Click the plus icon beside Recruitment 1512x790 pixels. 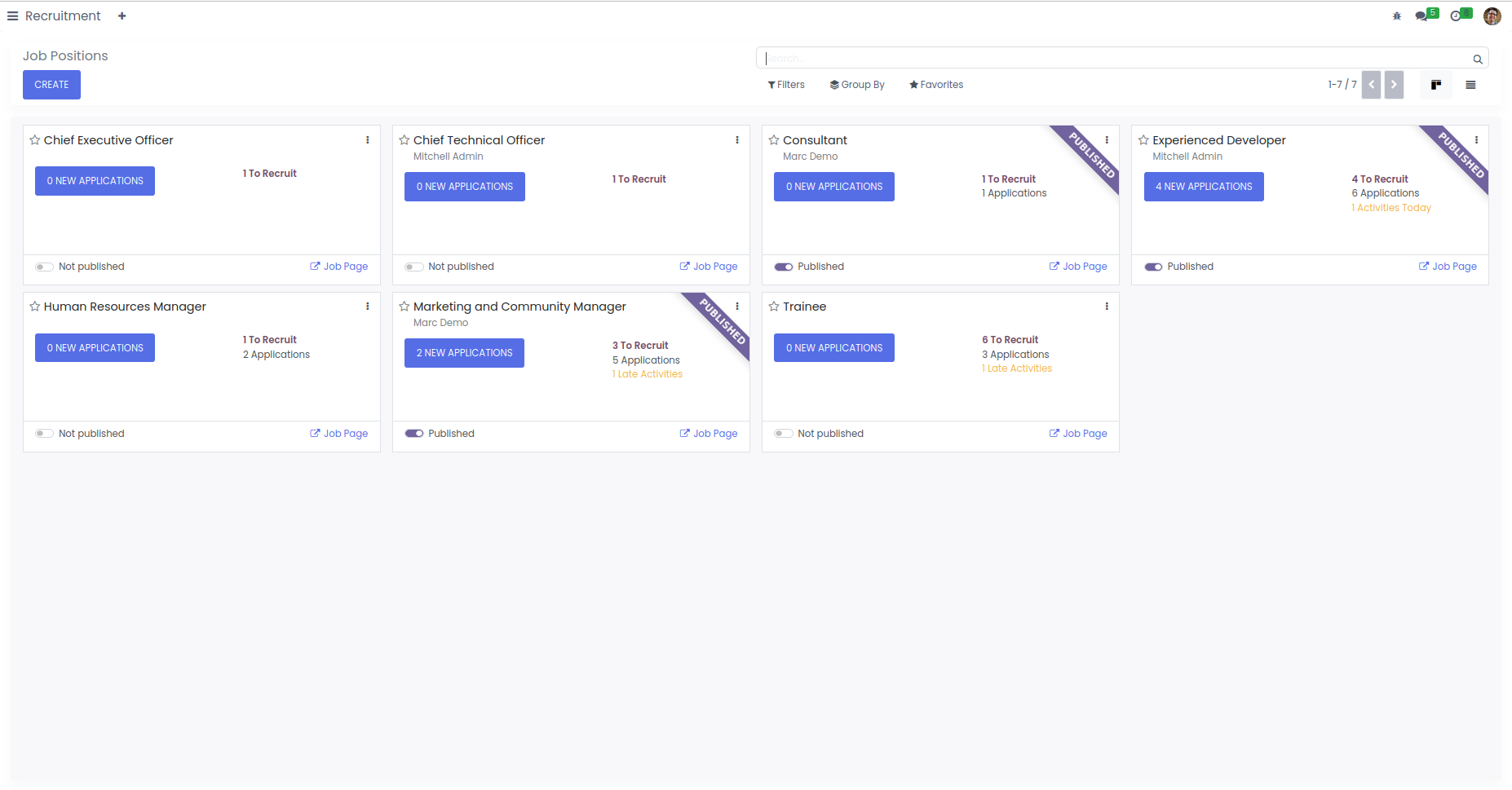(x=122, y=16)
